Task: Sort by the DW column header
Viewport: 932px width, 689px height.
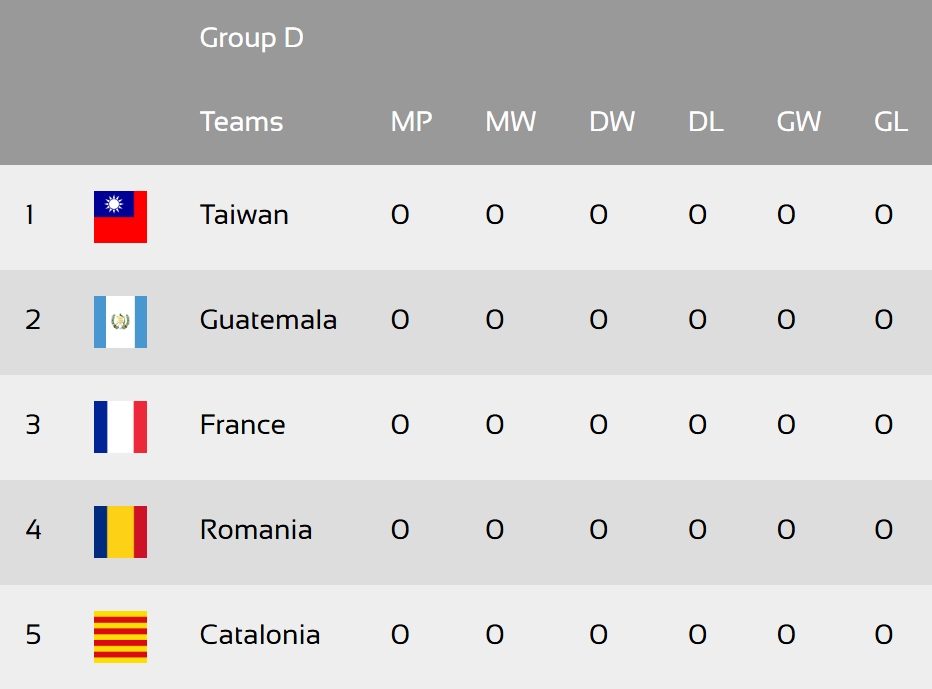Action: pyautogui.click(x=612, y=122)
